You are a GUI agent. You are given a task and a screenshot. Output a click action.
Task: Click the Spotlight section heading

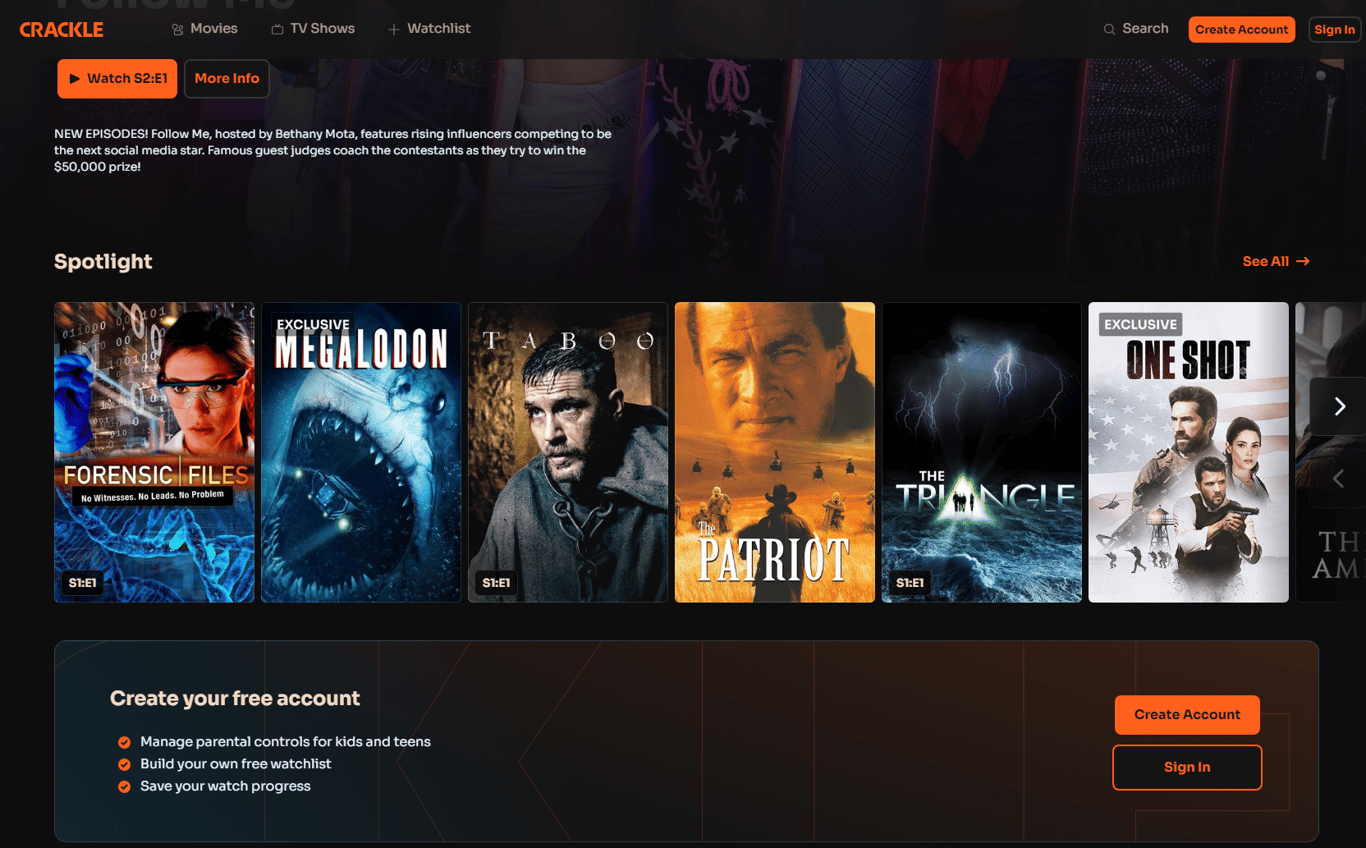[103, 261]
